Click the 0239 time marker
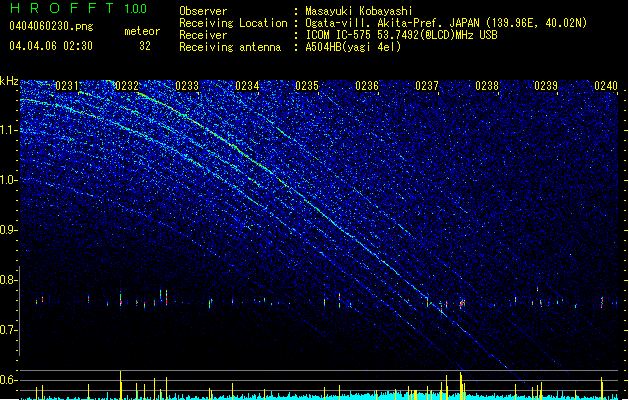 pos(546,86)
